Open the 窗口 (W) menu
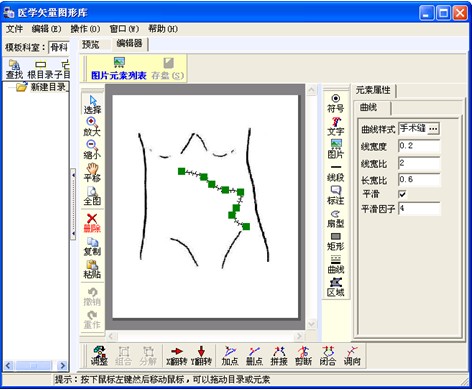This screenshot has width=472, height=390. click(x=124, y=29)
